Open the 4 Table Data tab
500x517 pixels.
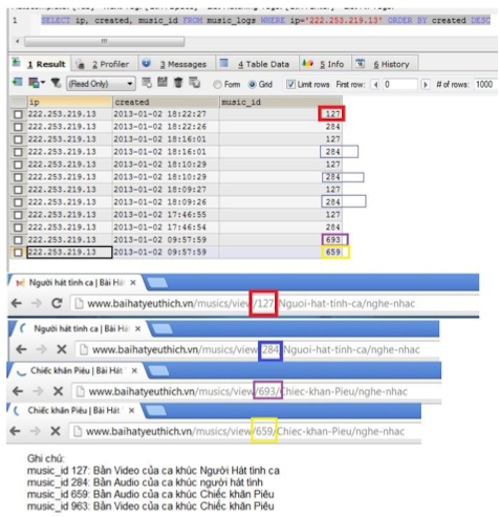257,64
